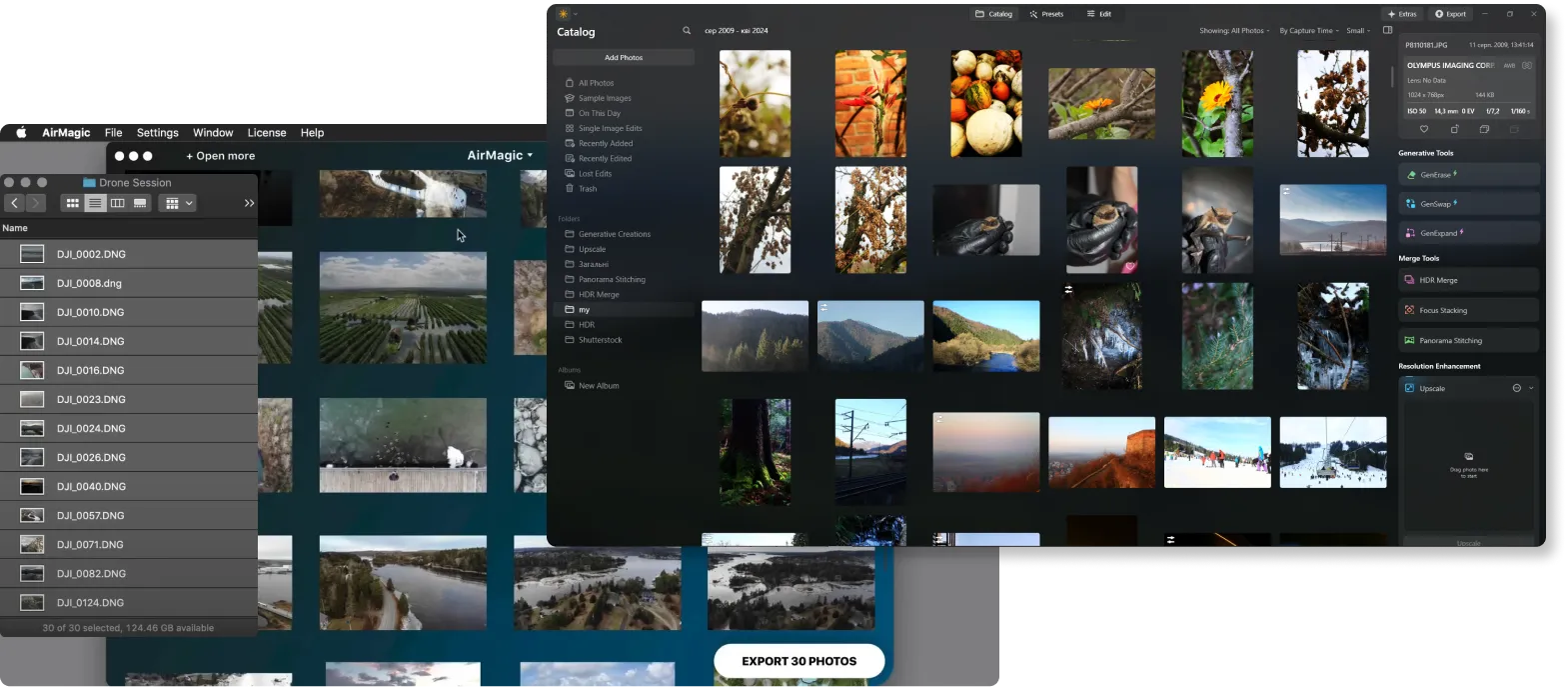Switch the Finder window to gallery view
The width and height of the screenshot is (1568, 687).
140,203
